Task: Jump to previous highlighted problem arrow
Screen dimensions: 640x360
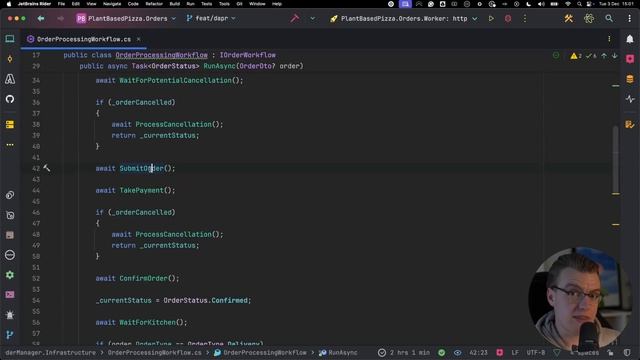Action: point(604,56)
